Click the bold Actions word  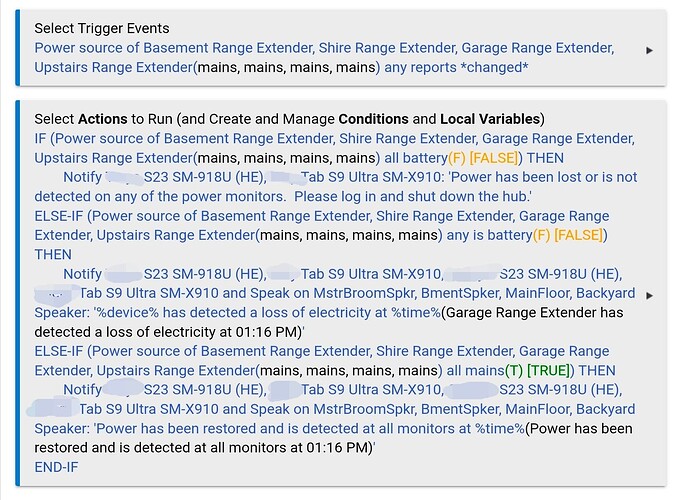102,119
